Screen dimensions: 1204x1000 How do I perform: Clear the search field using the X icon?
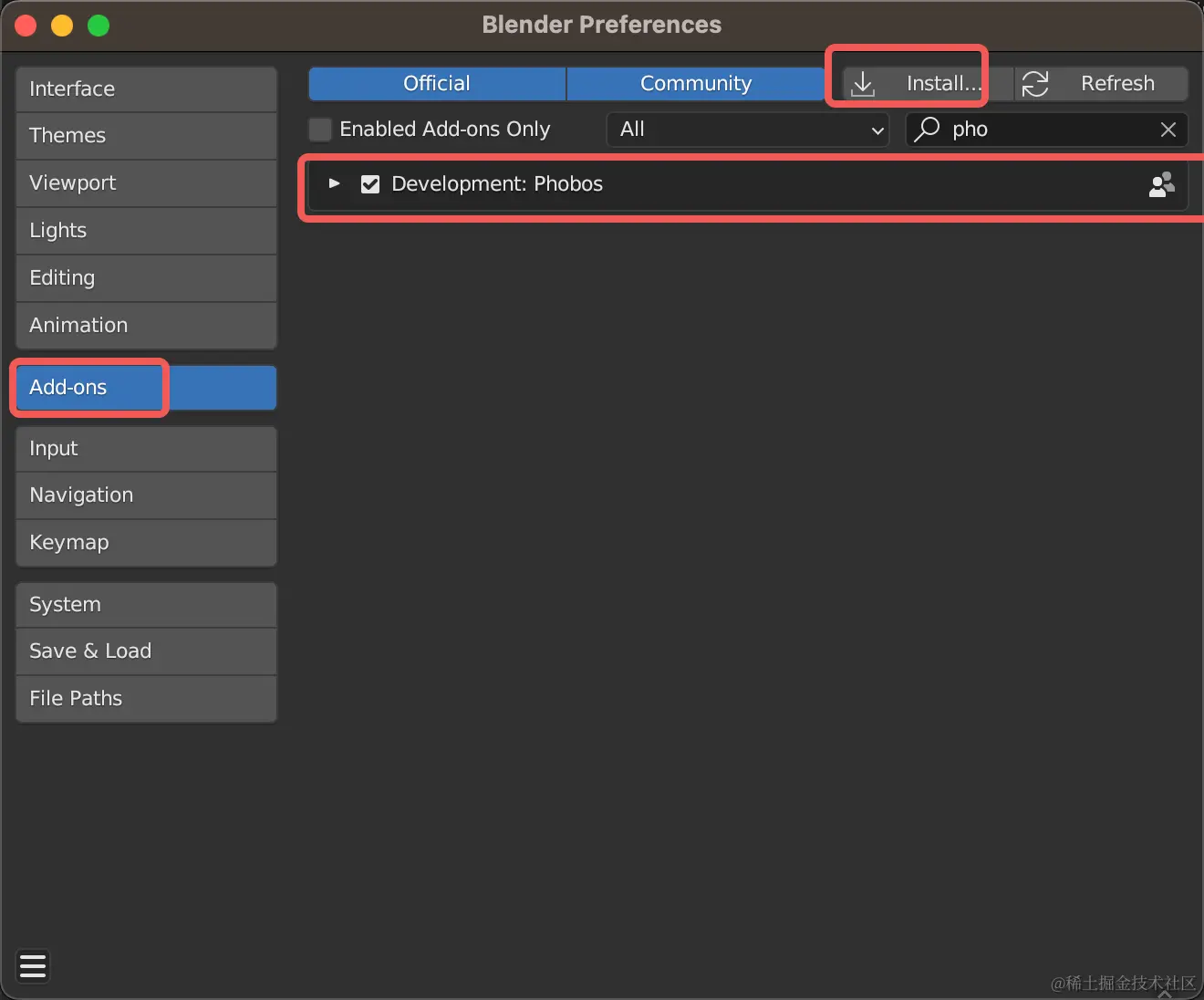[x=1168, y=130]
